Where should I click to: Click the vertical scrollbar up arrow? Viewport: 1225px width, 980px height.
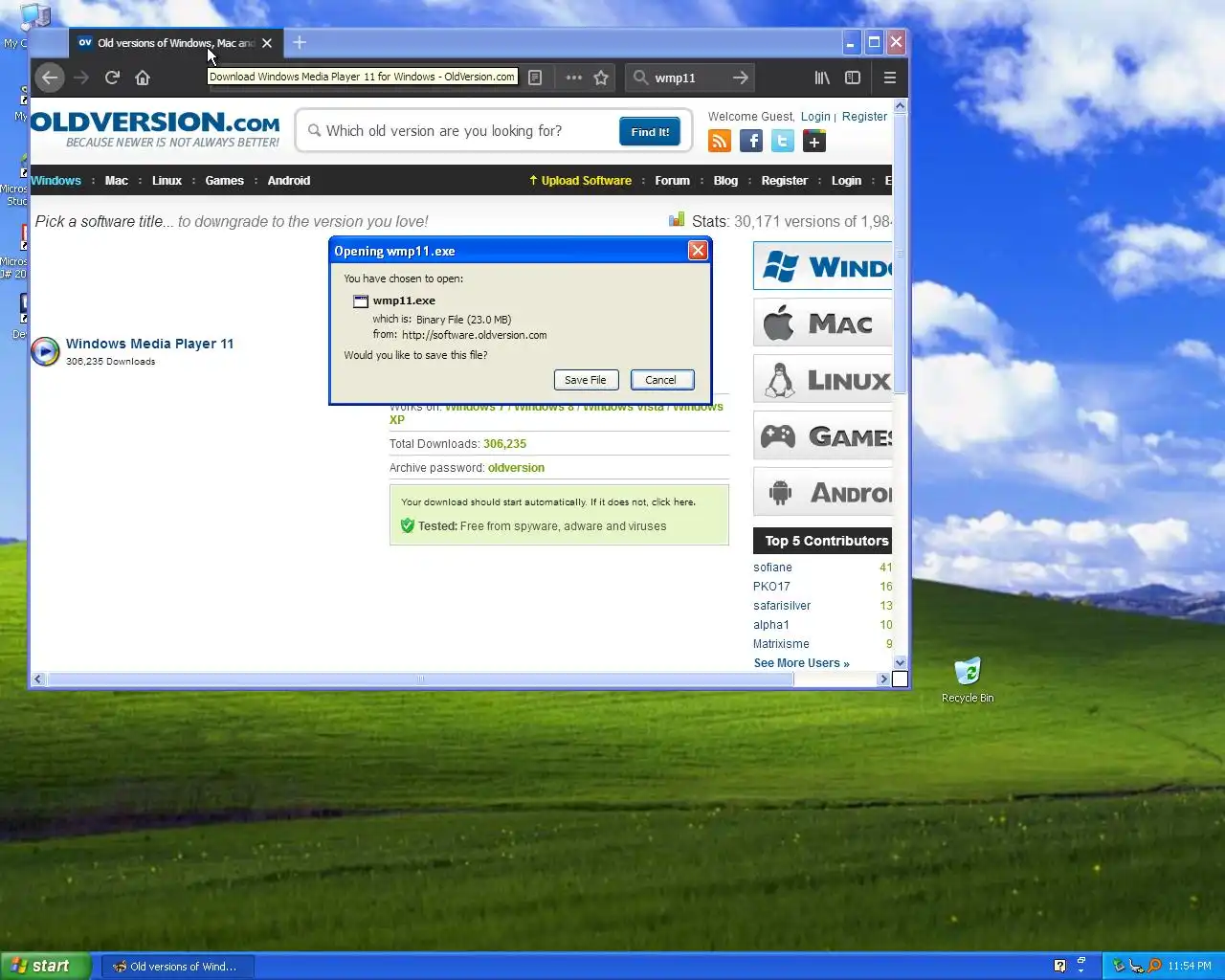900,105
